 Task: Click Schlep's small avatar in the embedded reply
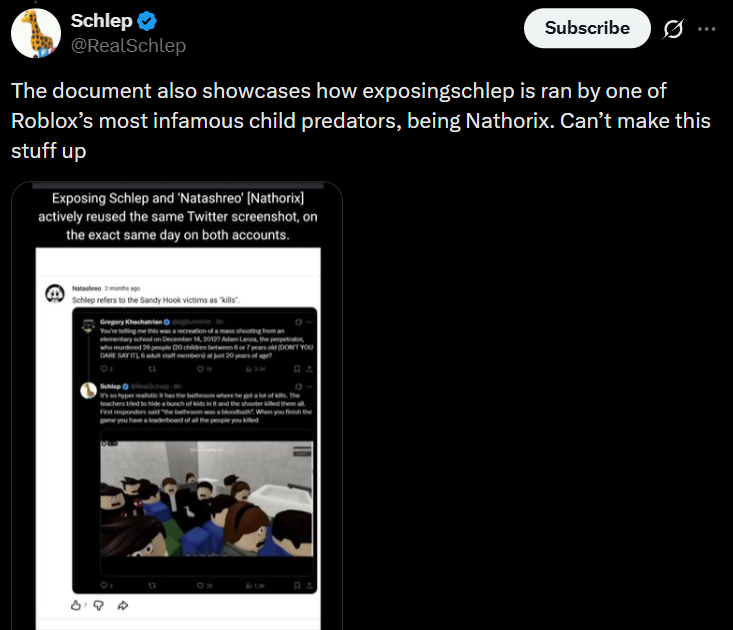pos(87,391)
